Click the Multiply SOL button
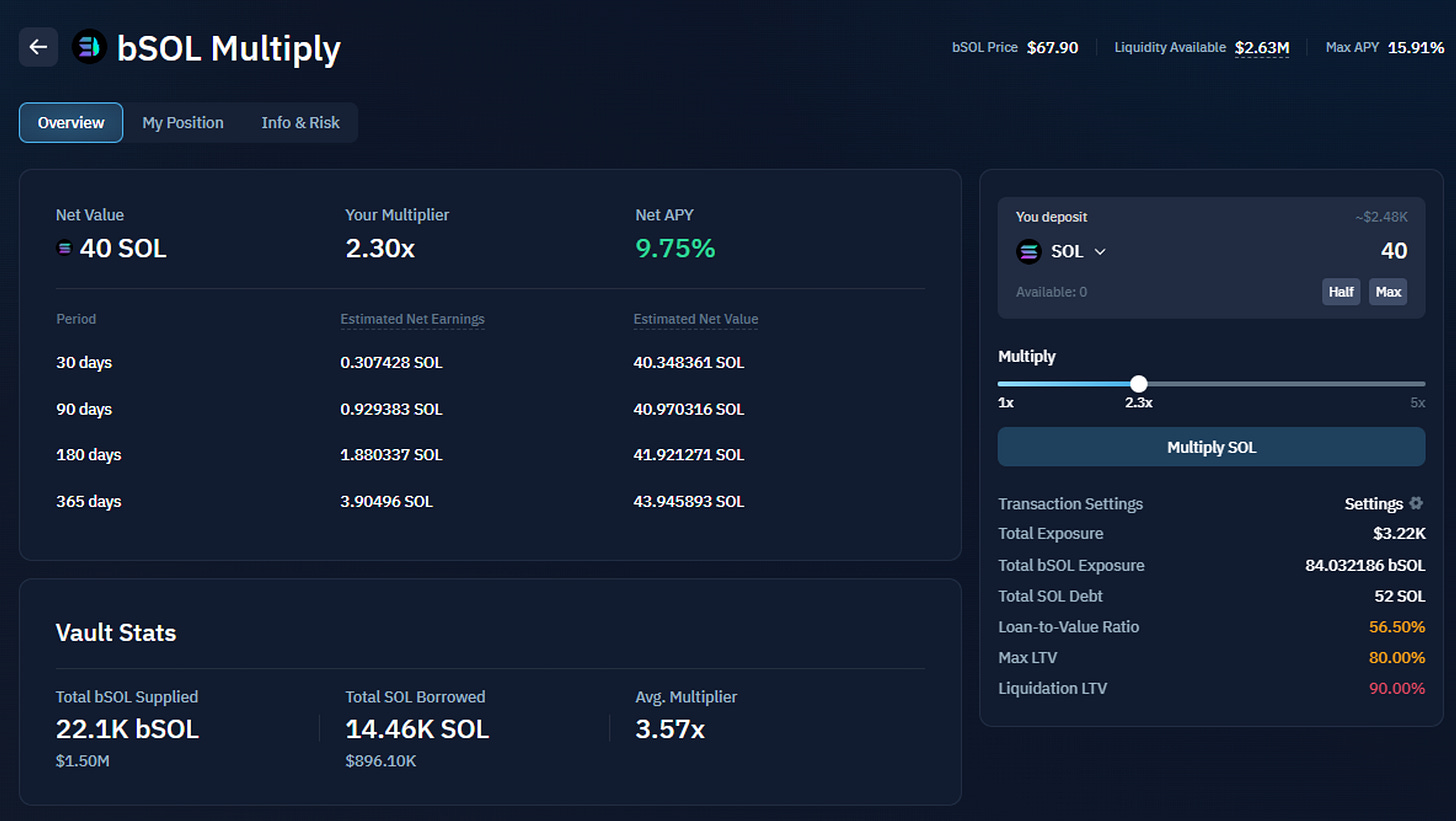The height and width of the screenshot is (821, 1456). tap(1211, 447)
